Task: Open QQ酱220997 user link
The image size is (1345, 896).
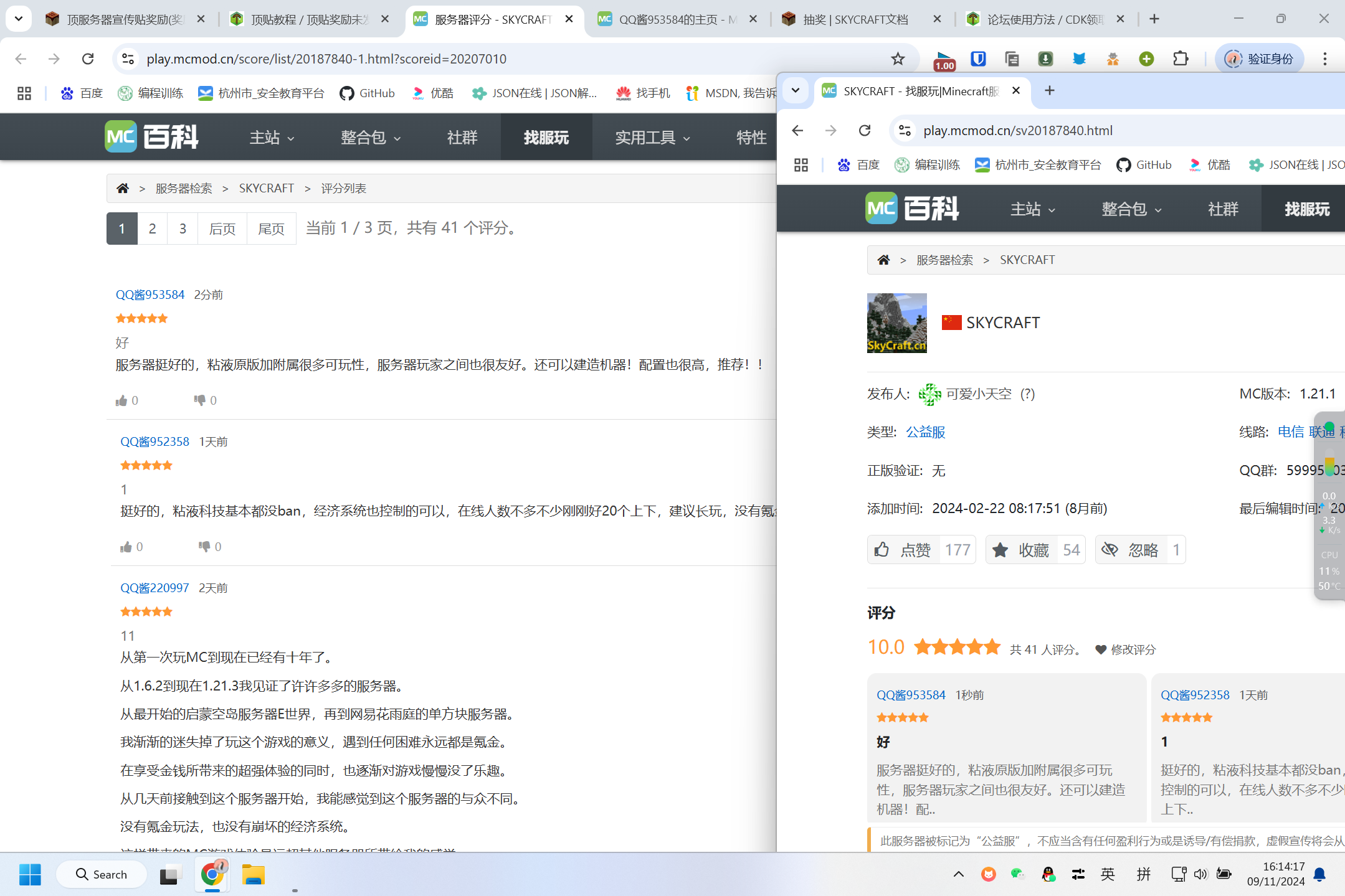Action: click(154, 588)
